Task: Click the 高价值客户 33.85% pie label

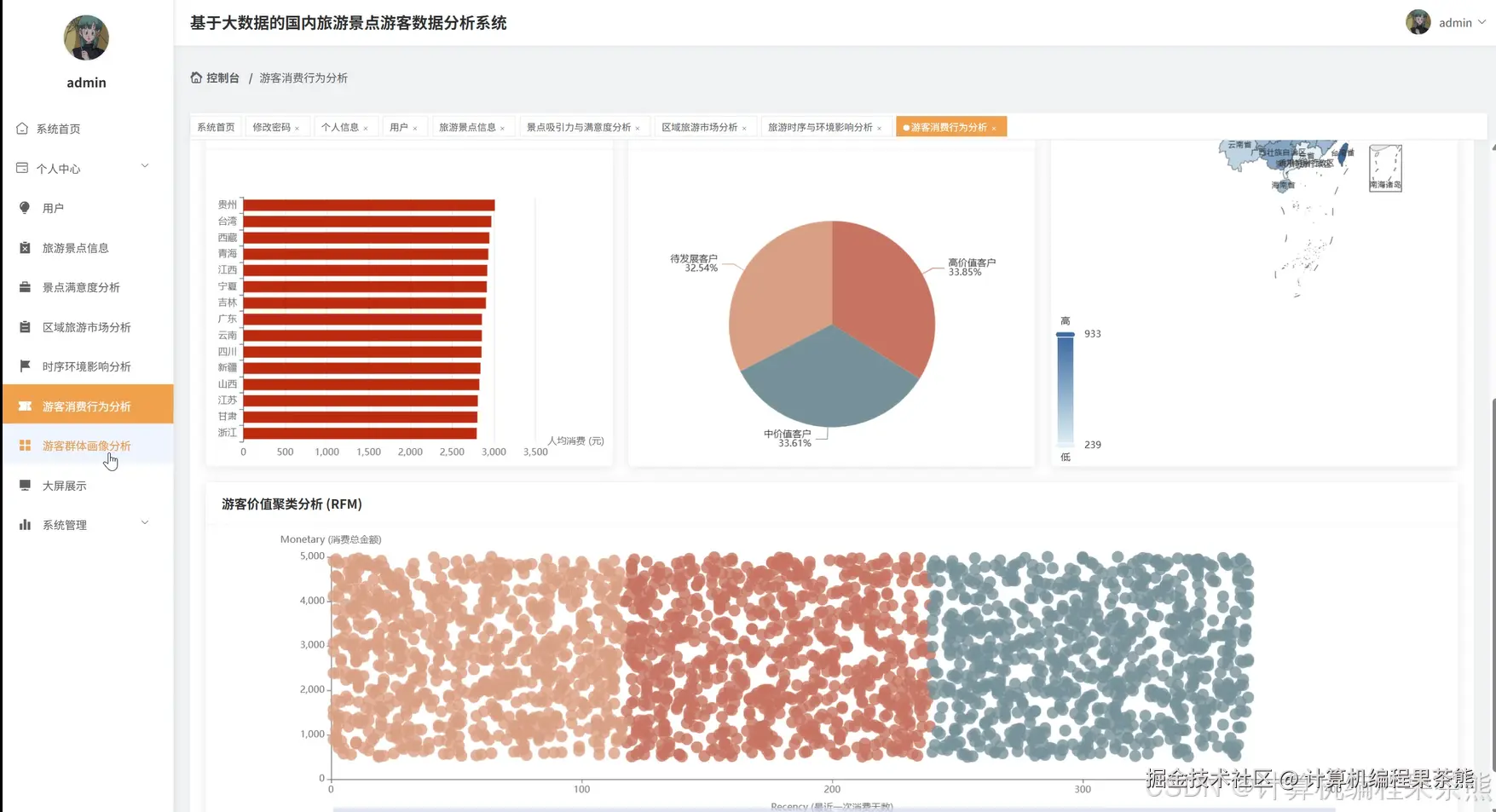Action: [972, 267]
